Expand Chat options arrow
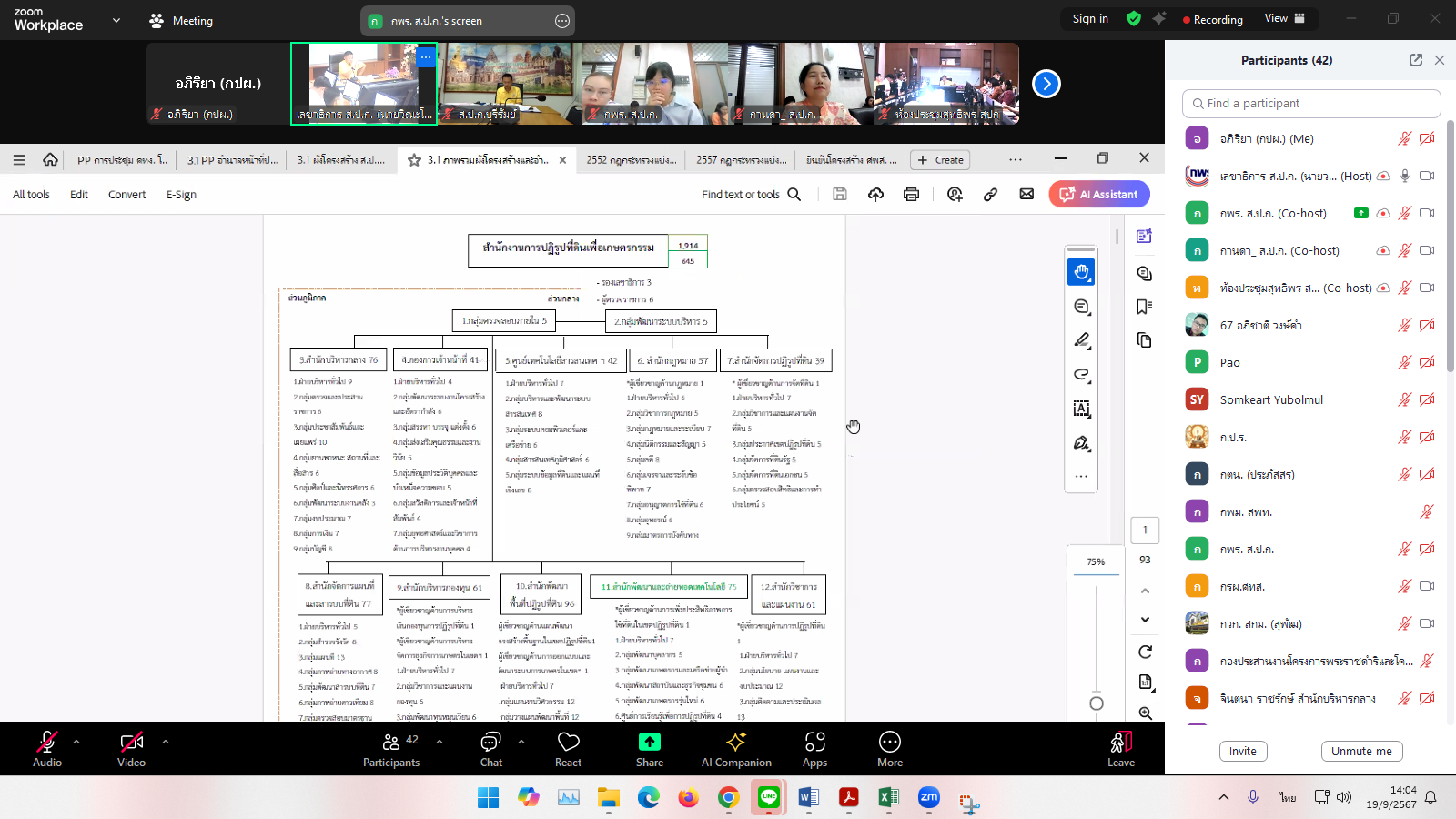Image resolution: width=1456 pixels, height=819 pixels. 521,742
